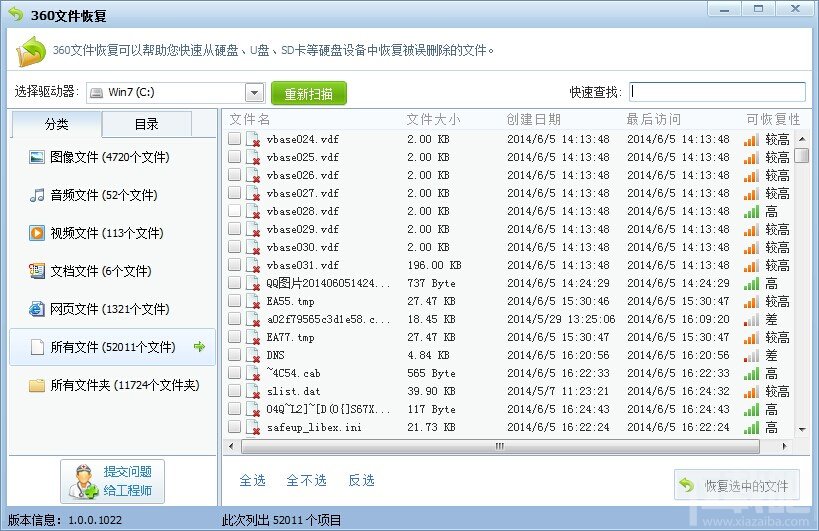
Task: Click the deleted file icon of vbase031.vdf
Action: coord(253,265)
